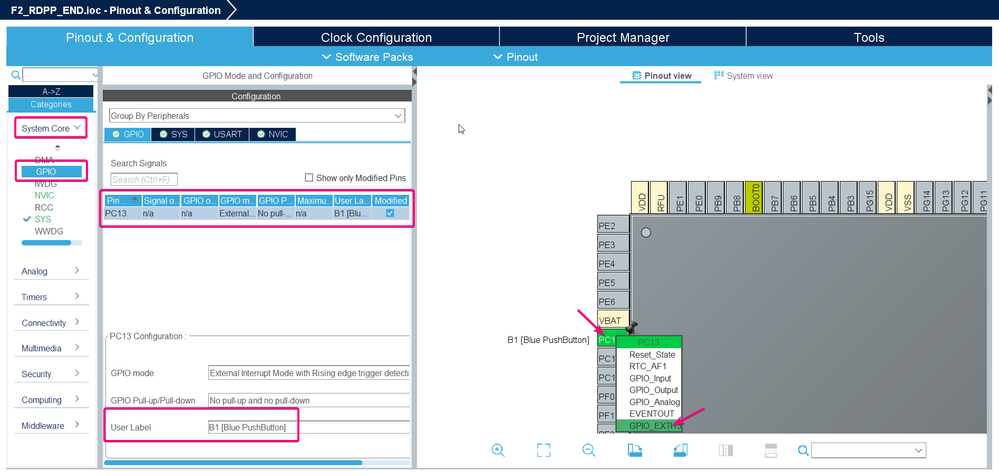Click the fit-to-view frame icon
Viewport: 999px width, 476px height.
(543, 451)
